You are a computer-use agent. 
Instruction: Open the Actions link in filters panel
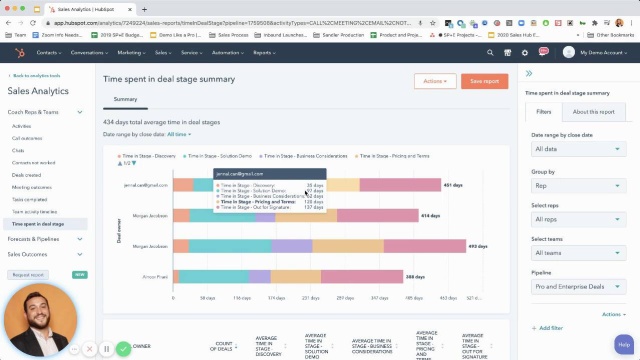click(614, 314)
